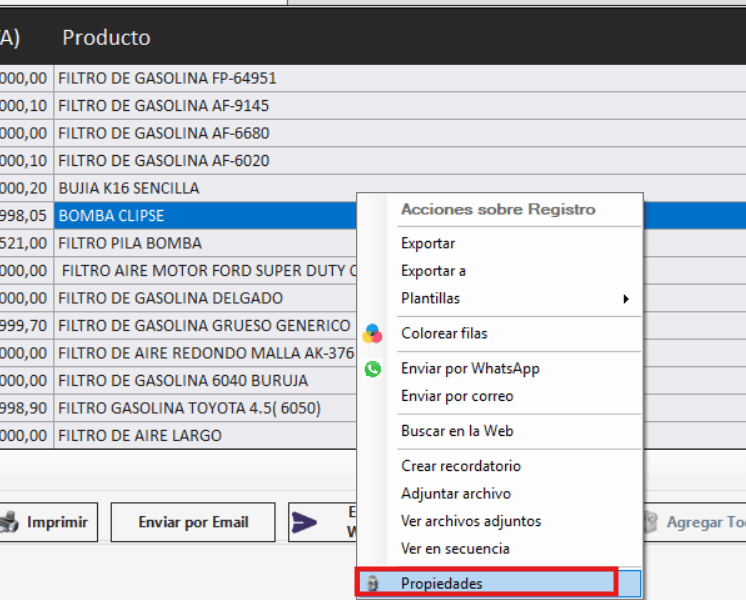This screenshot has width=746, height=600.
Task: Expand the Plantillas submenu arrow
Action: 626,299
